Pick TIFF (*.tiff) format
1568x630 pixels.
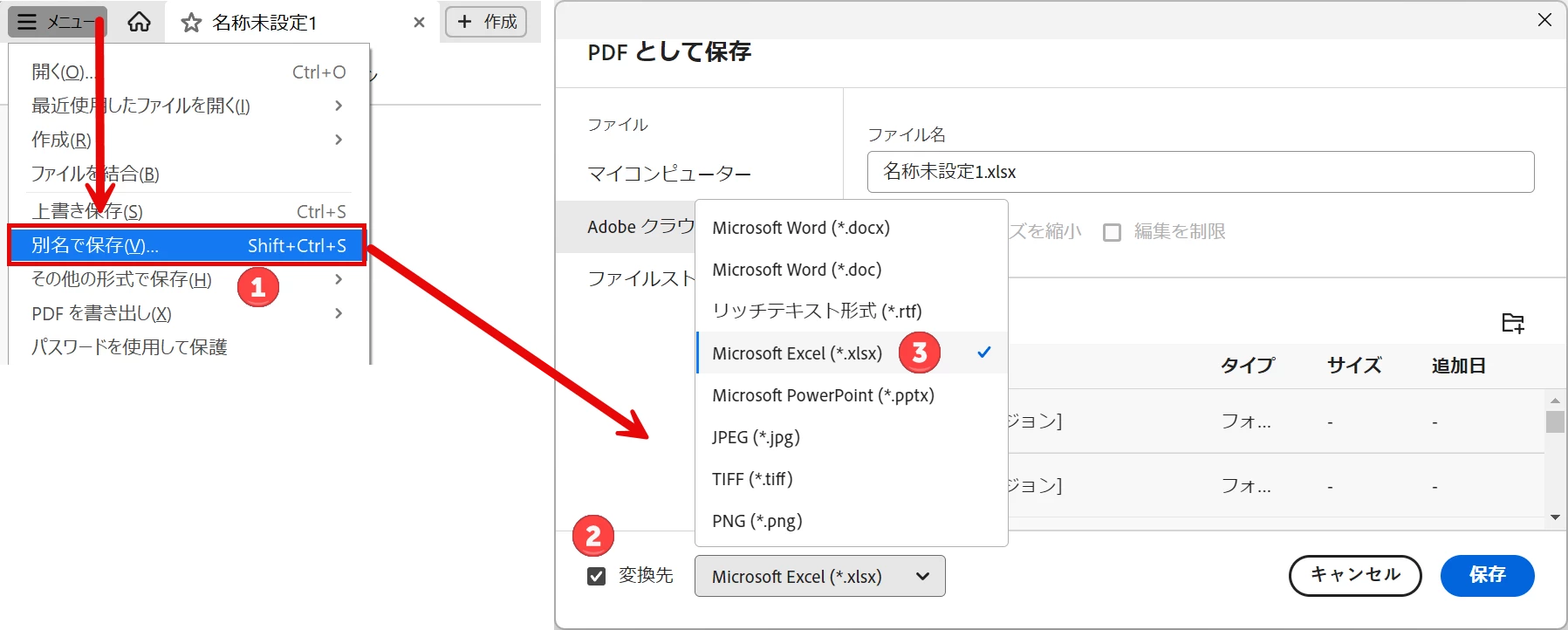(852, 479)
